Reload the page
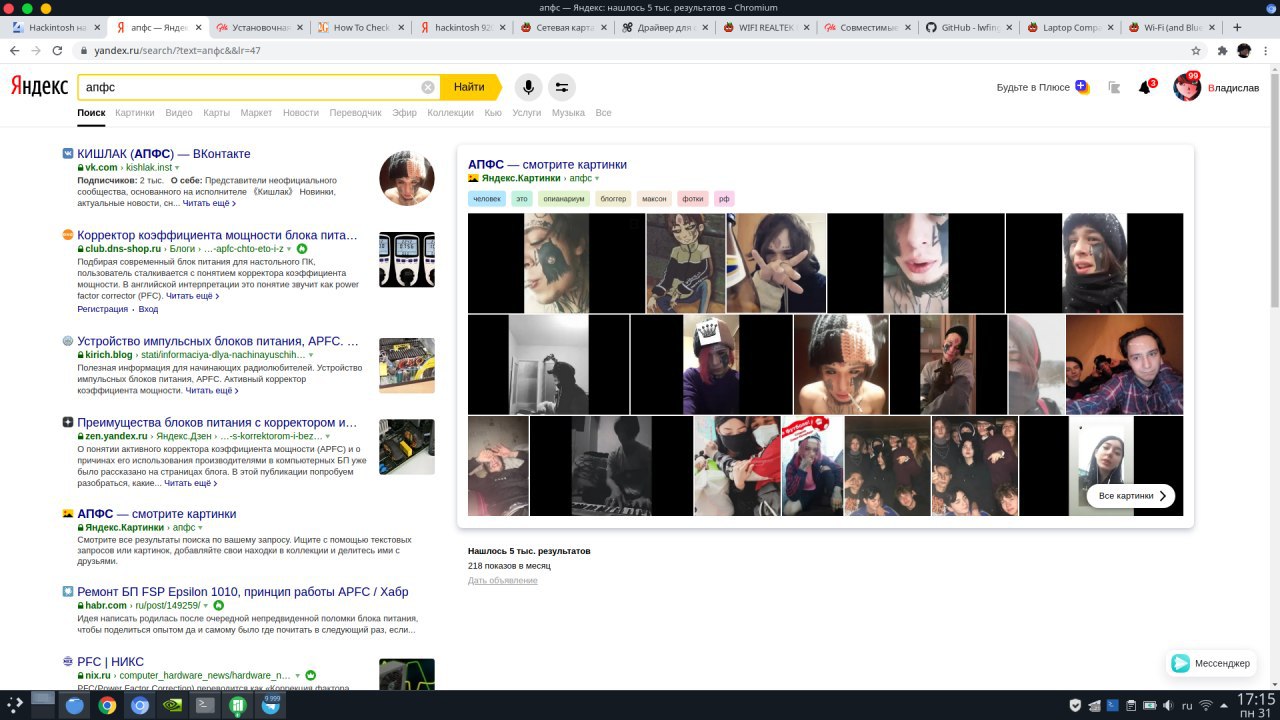The image size is (1280, 720). coord(59,50)
